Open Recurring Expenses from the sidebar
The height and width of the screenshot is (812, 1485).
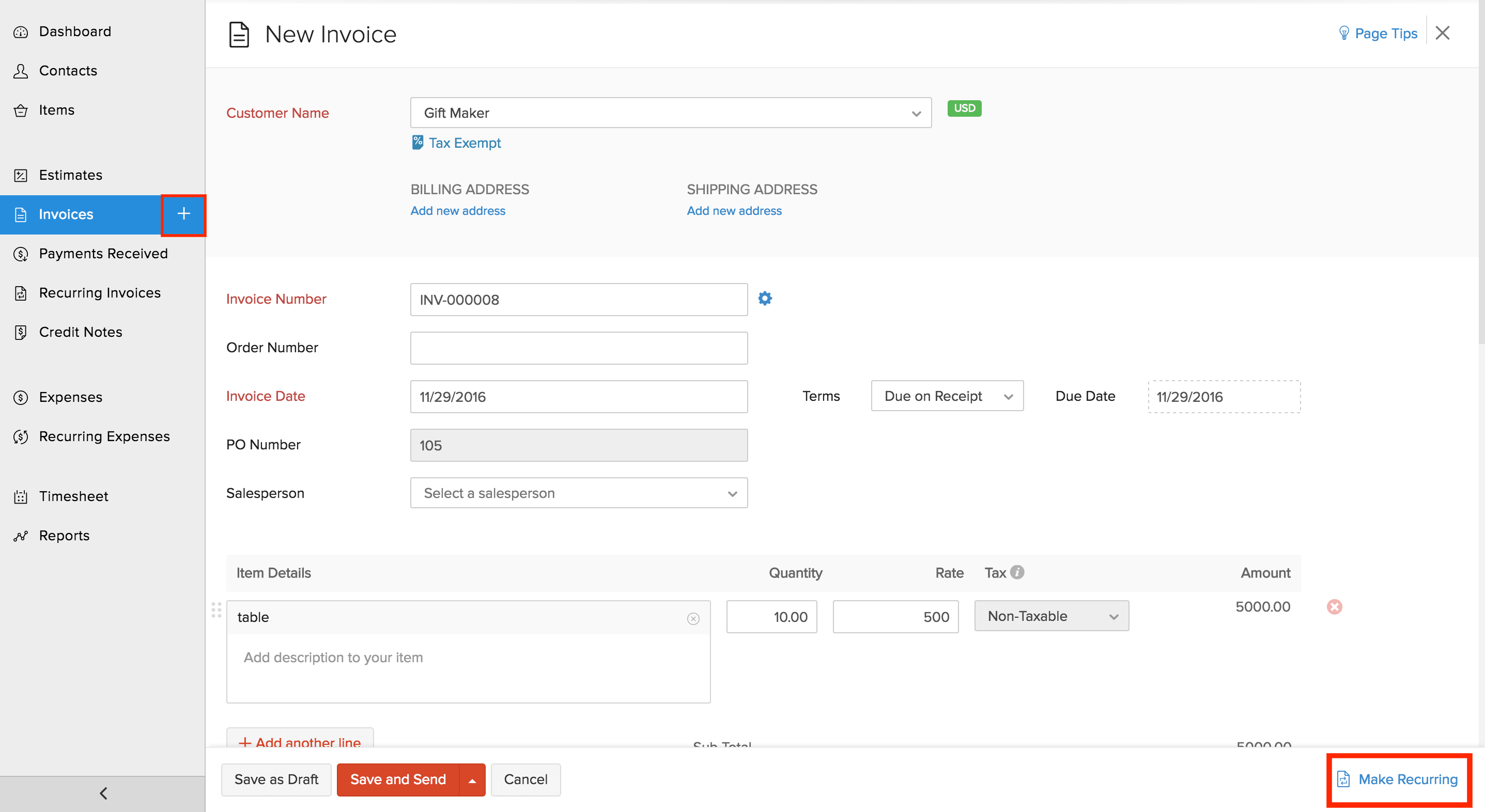tap(21, 436)
